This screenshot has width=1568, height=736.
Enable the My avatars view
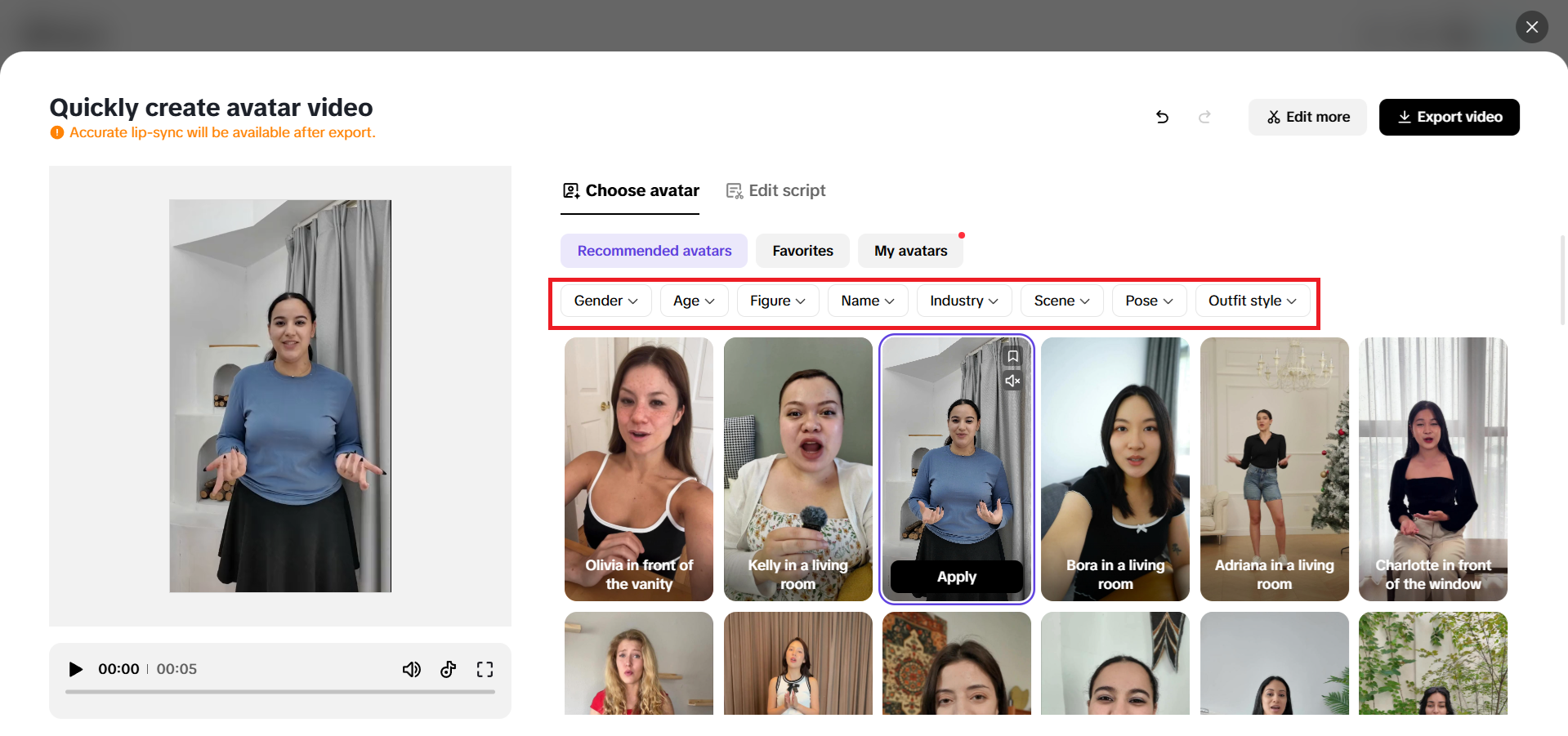909,250
